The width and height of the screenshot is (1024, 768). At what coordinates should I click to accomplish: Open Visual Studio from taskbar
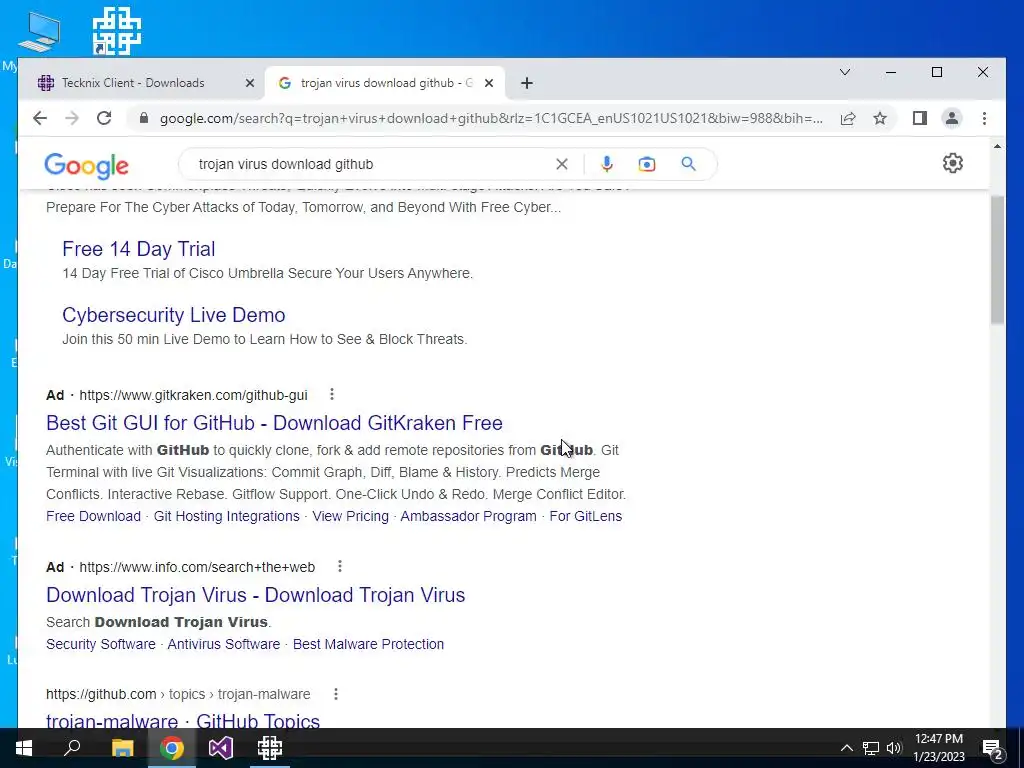pos(221,748)
